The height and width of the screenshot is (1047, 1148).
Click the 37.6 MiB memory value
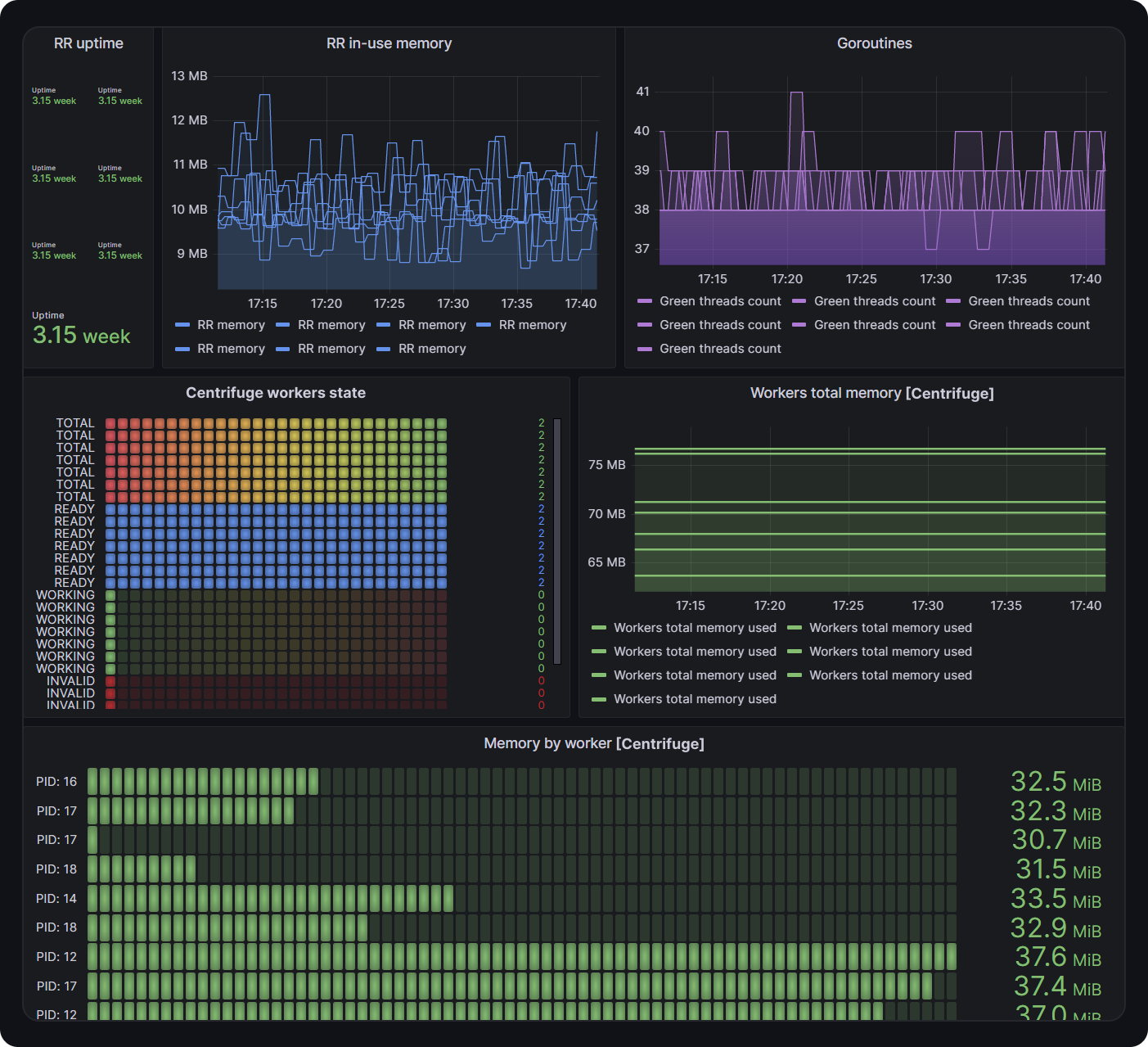point(1057,958)
